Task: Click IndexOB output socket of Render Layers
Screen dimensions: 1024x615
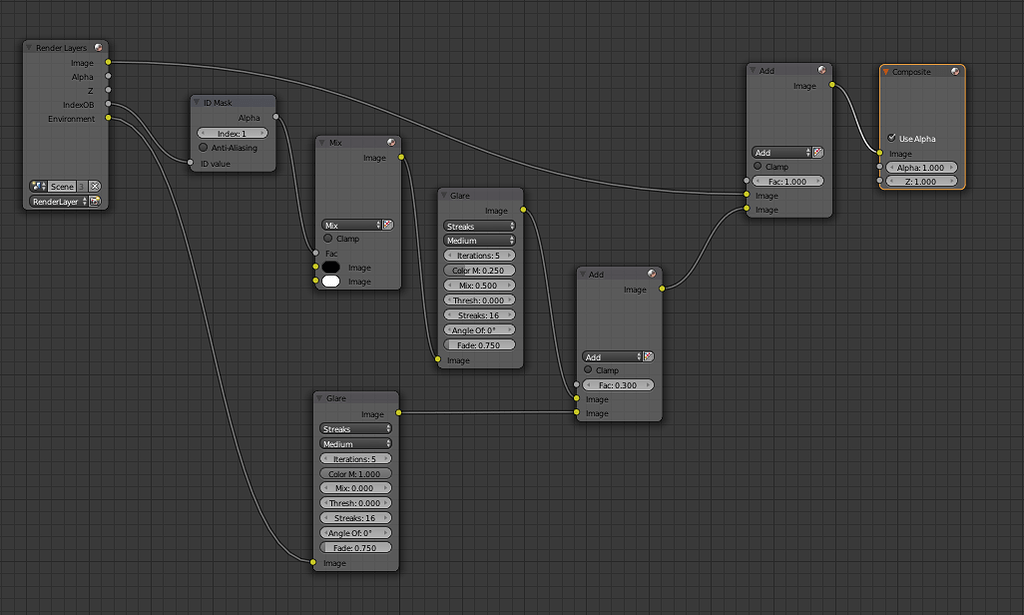Action: point(108,104)
